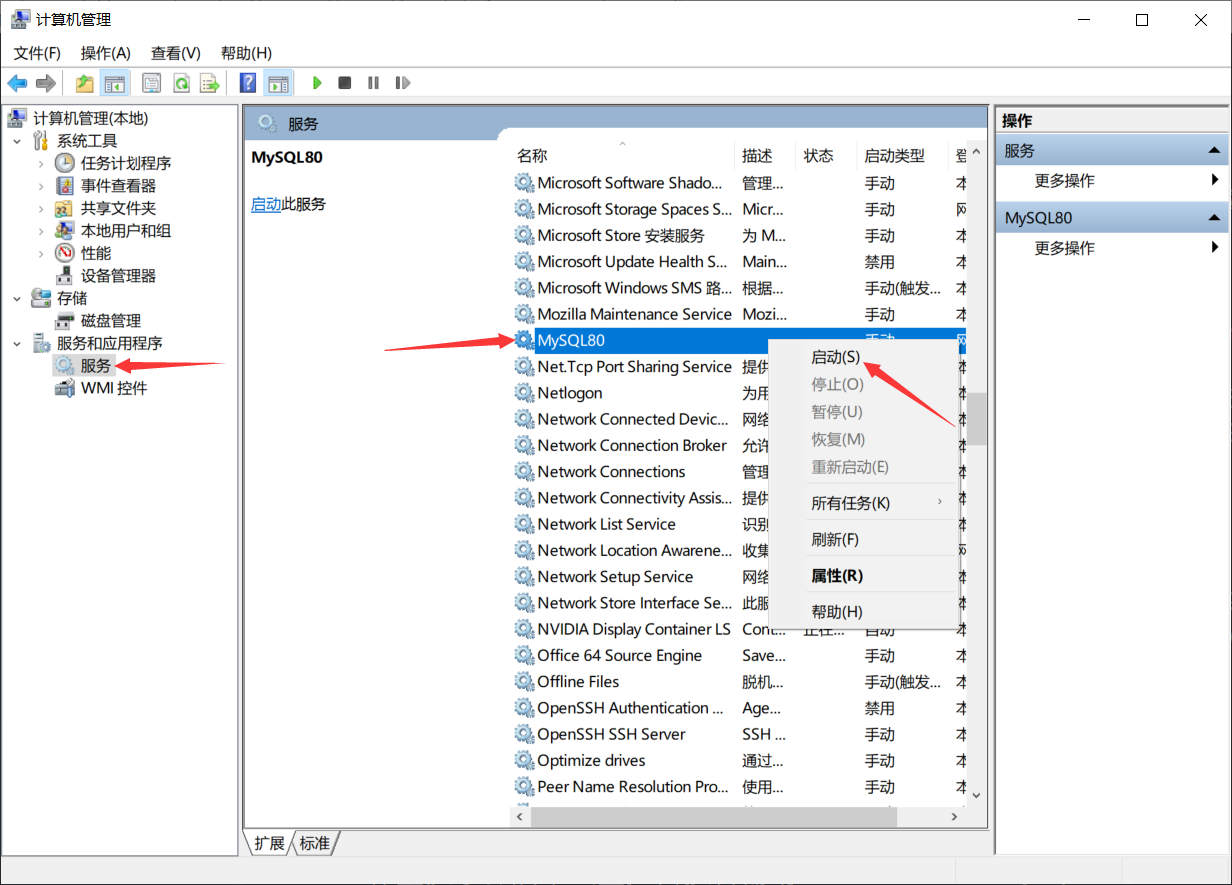This screenshot has height=885, width=1232.
Task: Switch to the 扩展 tab
Action: coord(269,843)
